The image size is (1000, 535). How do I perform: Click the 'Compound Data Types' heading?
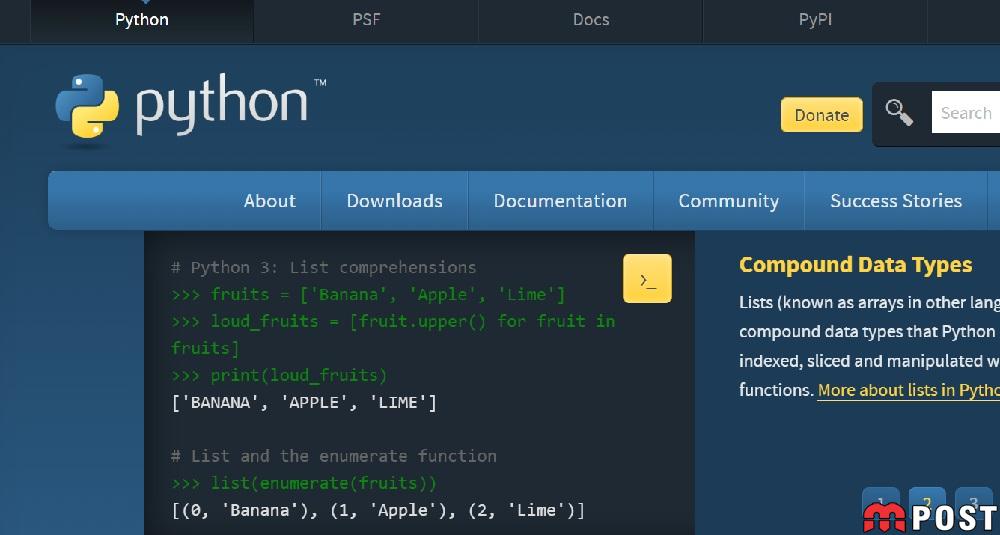[855, 265]
